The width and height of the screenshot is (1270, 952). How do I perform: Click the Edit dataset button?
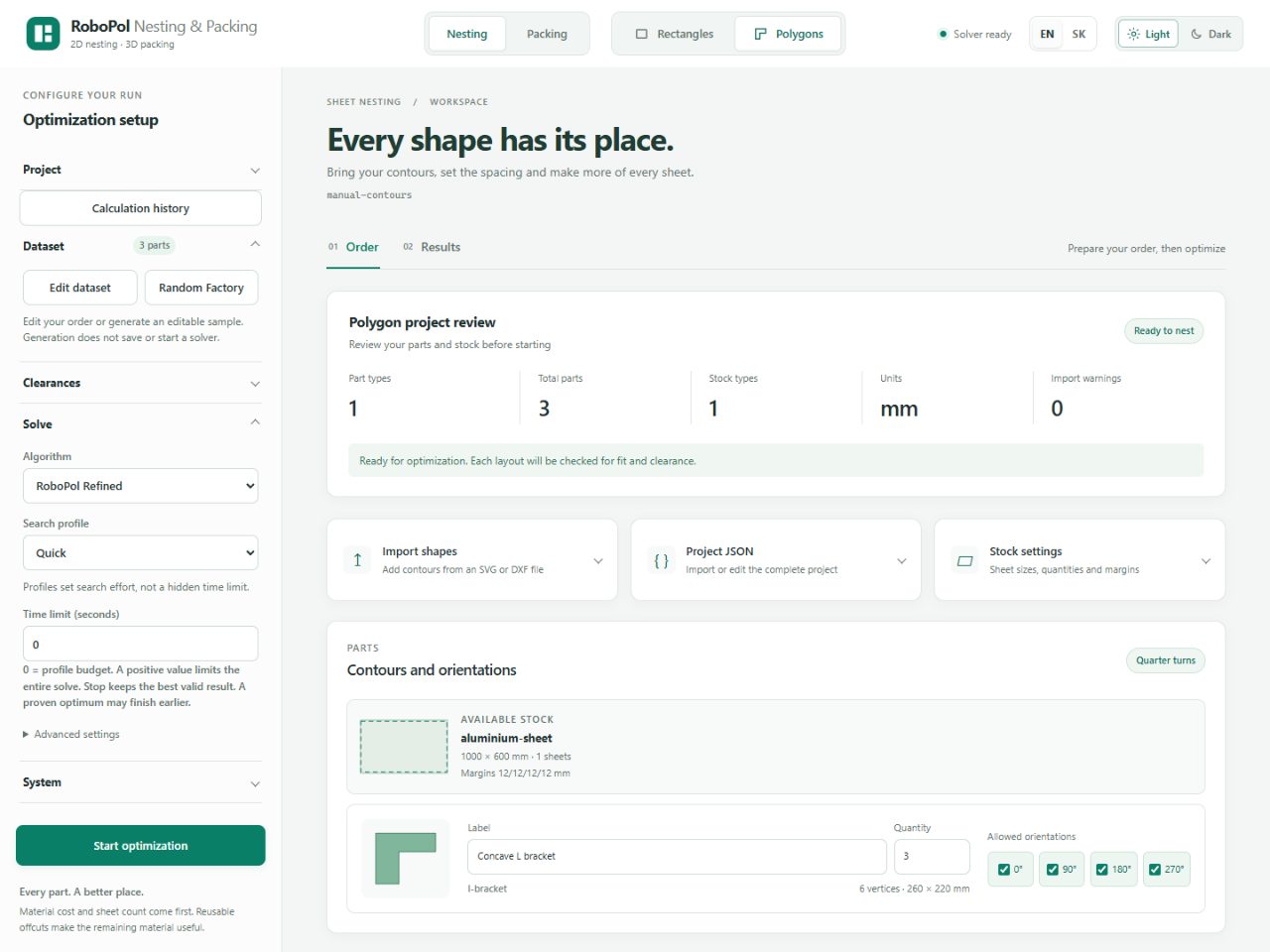click(x=80, y=288)
